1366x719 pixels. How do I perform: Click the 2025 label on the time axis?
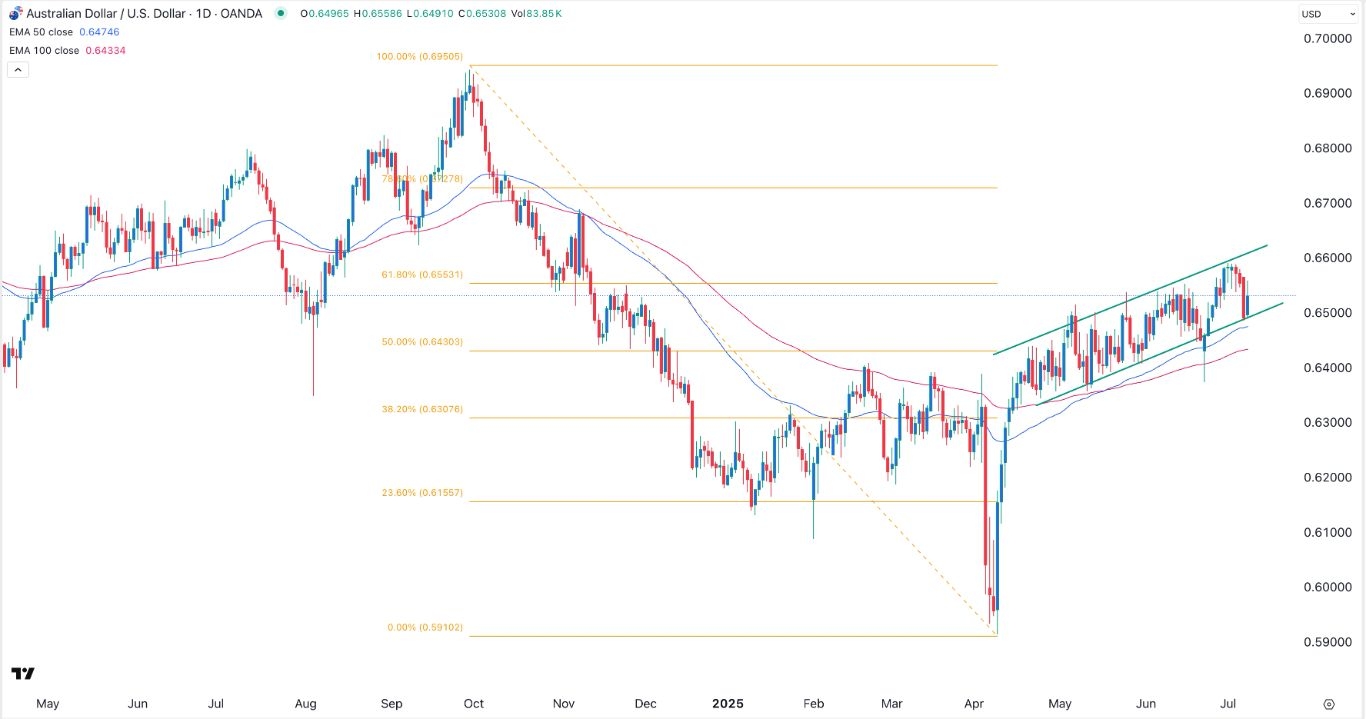(728, 704)
